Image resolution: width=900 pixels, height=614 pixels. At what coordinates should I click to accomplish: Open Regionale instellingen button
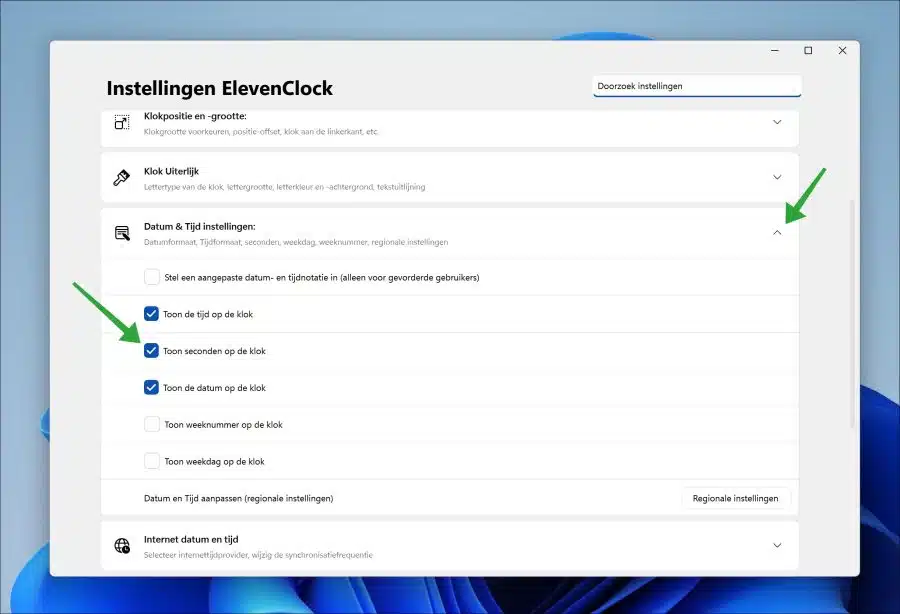[x=735, y=498]
